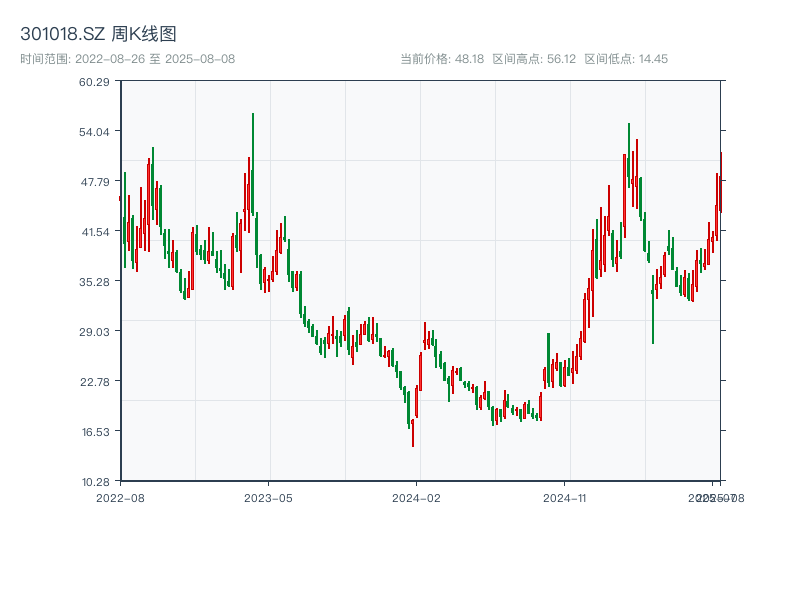The height and width of the screenshot is (600, 800).
Task: Click the y-axis label 47.79
Action: (95, 182)
